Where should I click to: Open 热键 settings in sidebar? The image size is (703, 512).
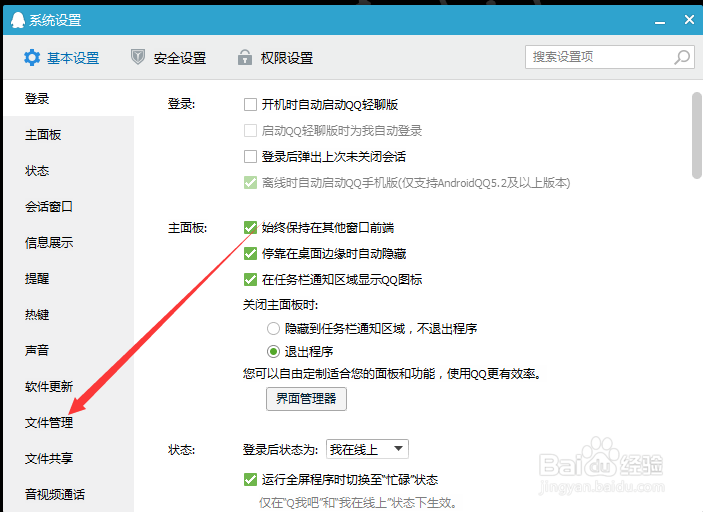pos(69,314)
